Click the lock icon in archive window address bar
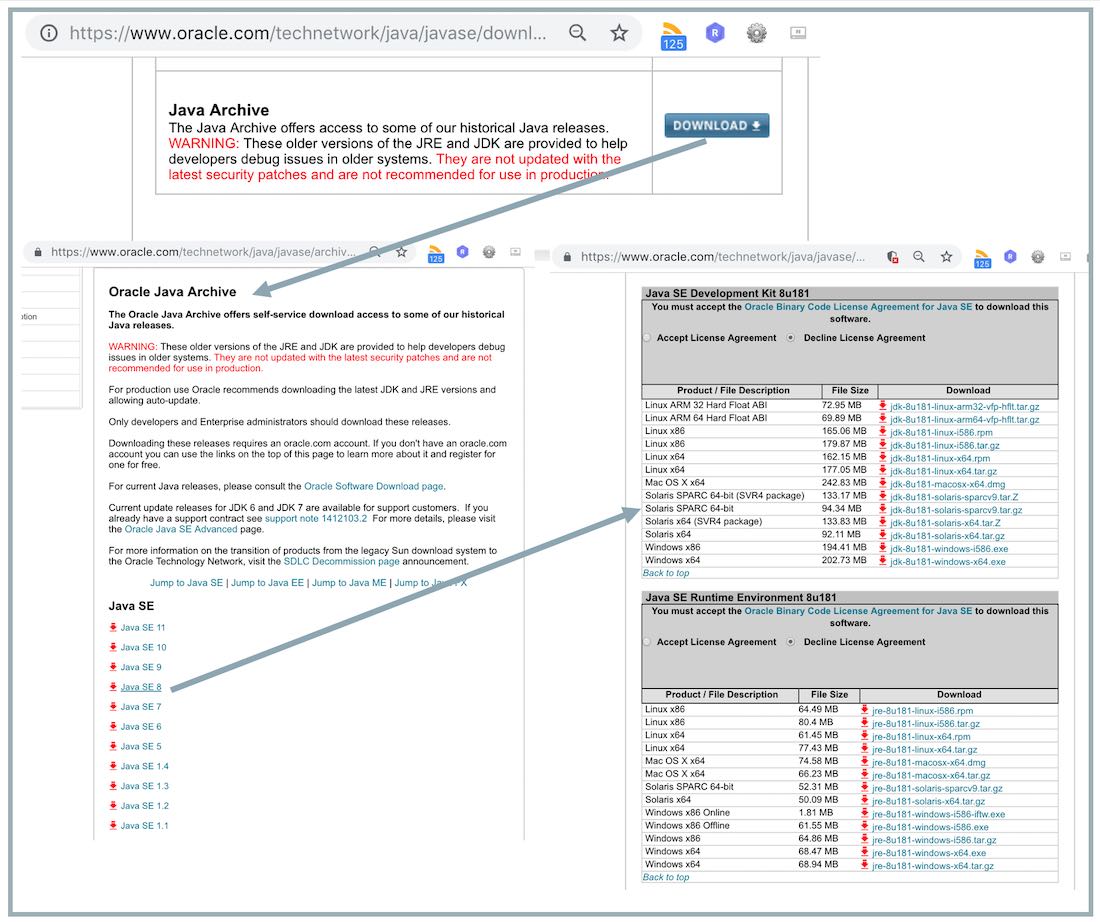 click(38, 252)
